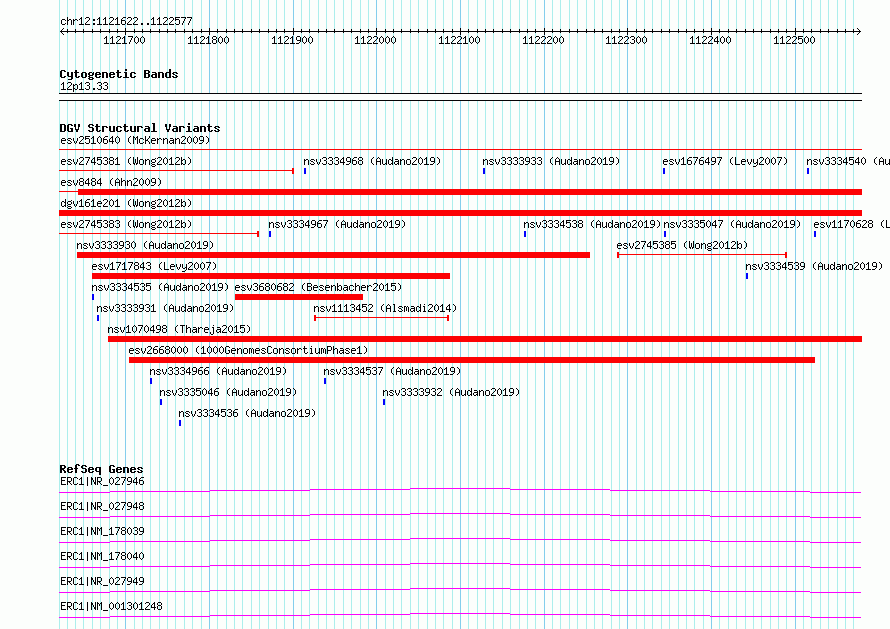Screen dimensions: 890x629
Task: Select the esv8484 (Ahn2009) red bar
Action: [x=470, y=192]
